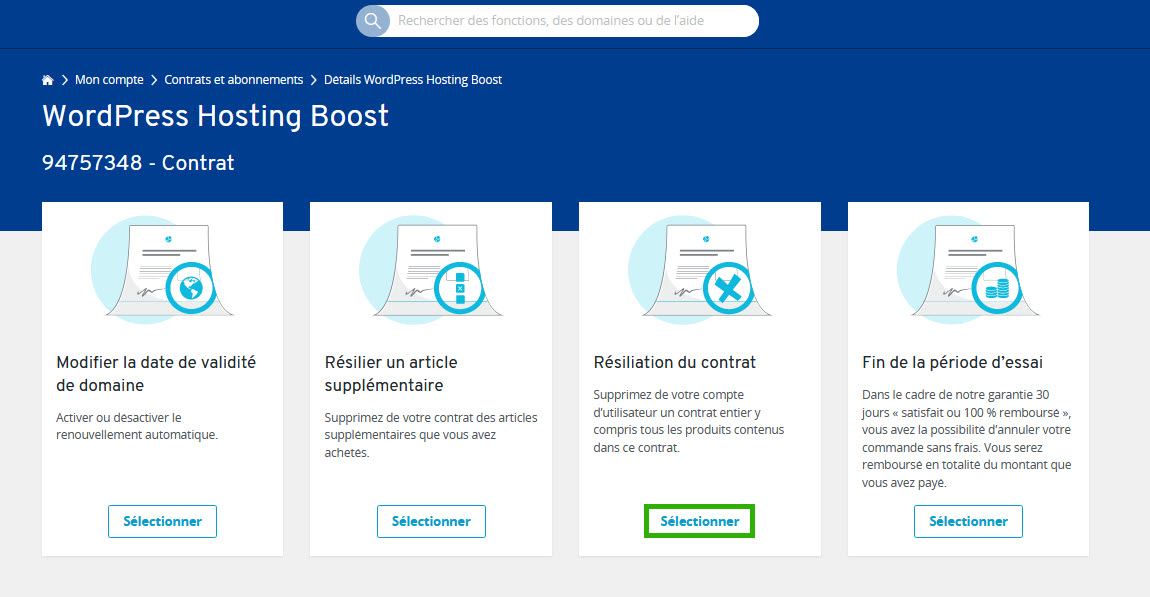Viewport: 1150px width, 597px height.
Task: Click the trial period coins document illustration
Action: [x=968, y=270]
